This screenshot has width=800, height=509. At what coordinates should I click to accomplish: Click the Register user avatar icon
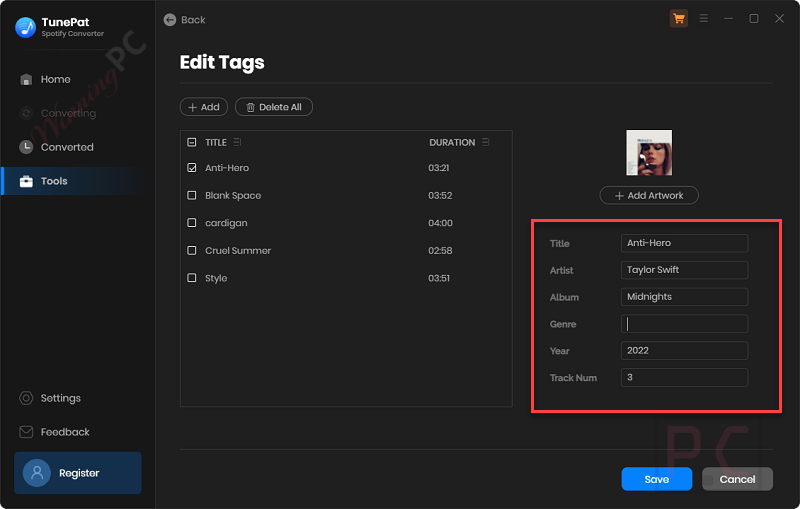[37, 473]
